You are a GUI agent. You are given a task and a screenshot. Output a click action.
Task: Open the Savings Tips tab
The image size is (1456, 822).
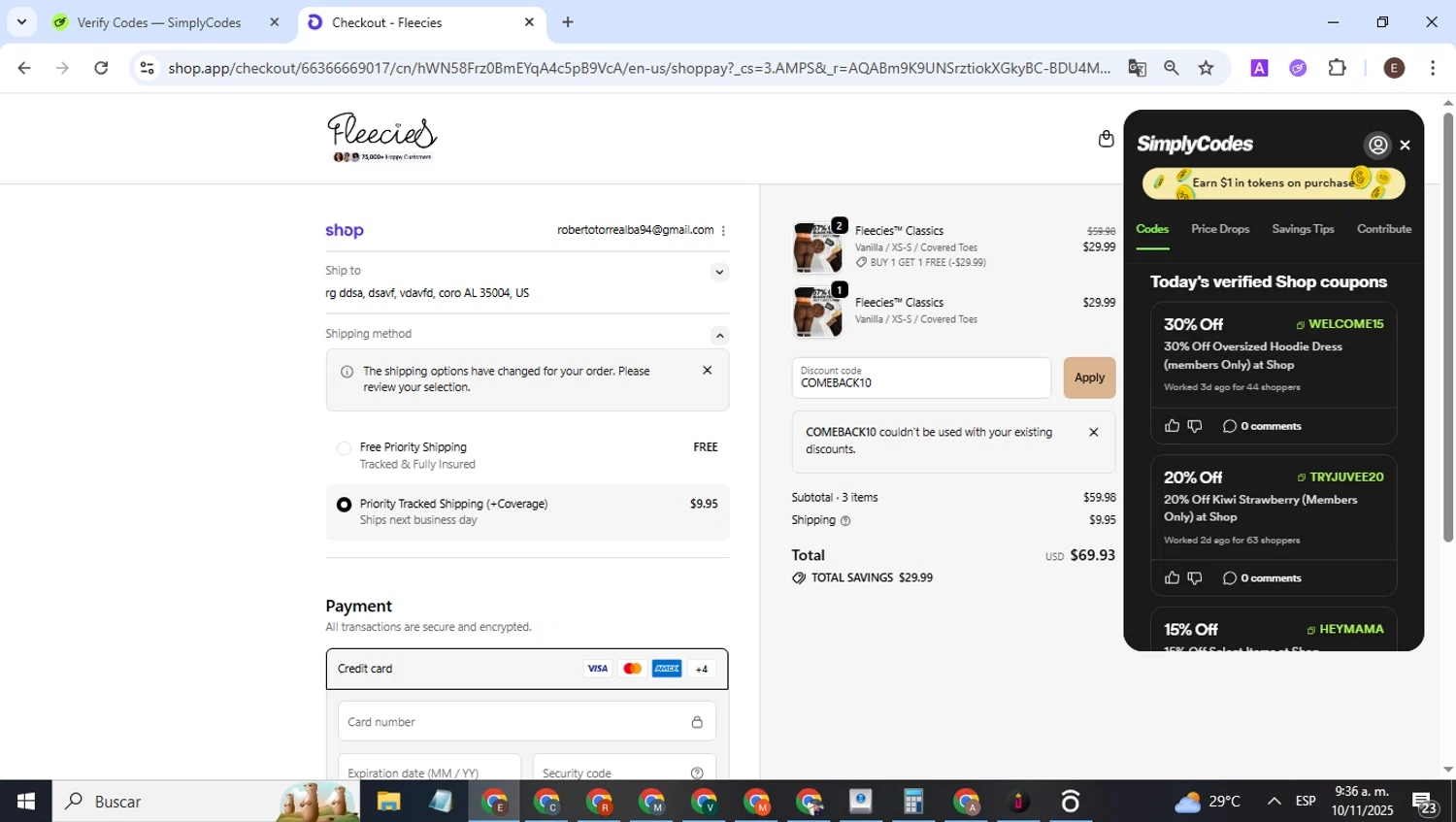tap(1303, 229)
